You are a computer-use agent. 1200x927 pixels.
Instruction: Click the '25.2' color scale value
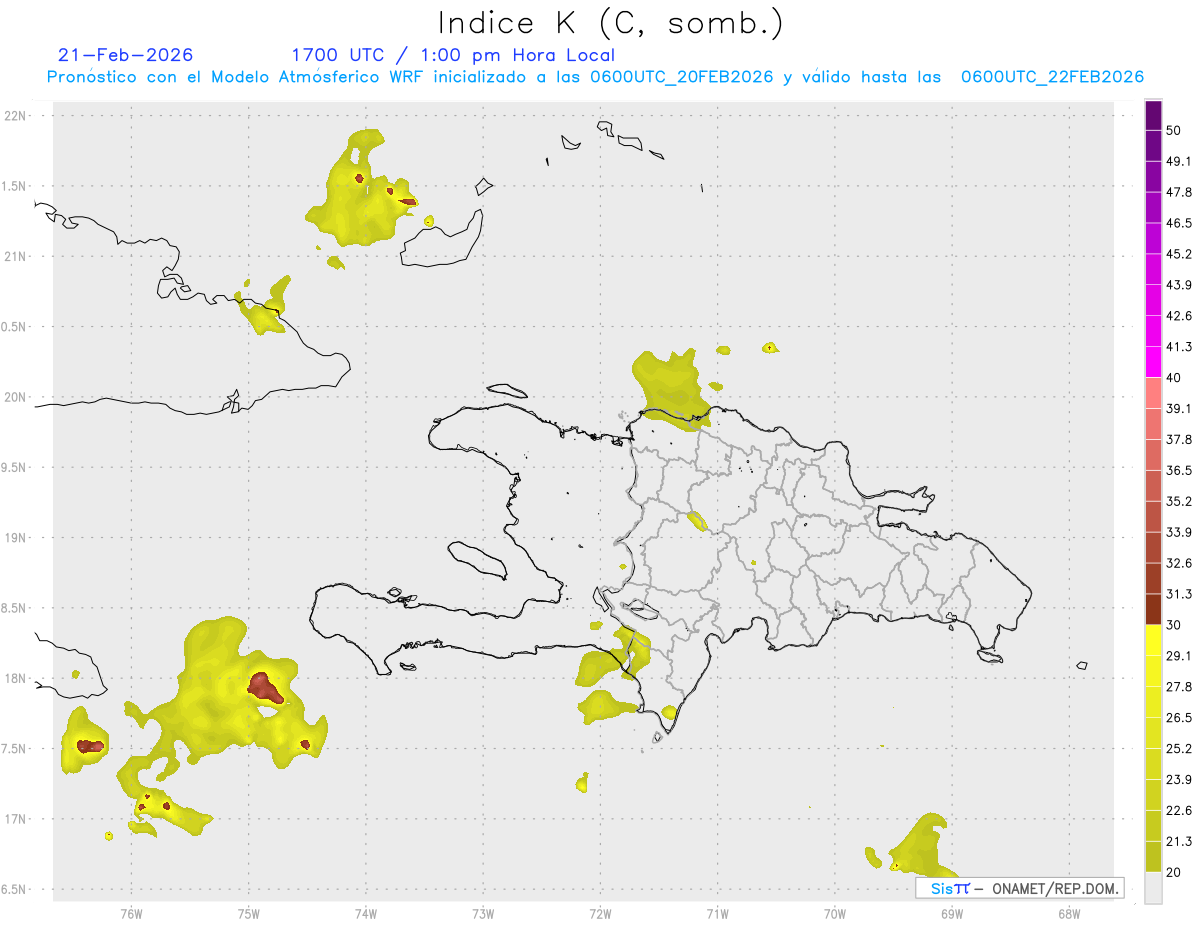[x=1178, y=749]
